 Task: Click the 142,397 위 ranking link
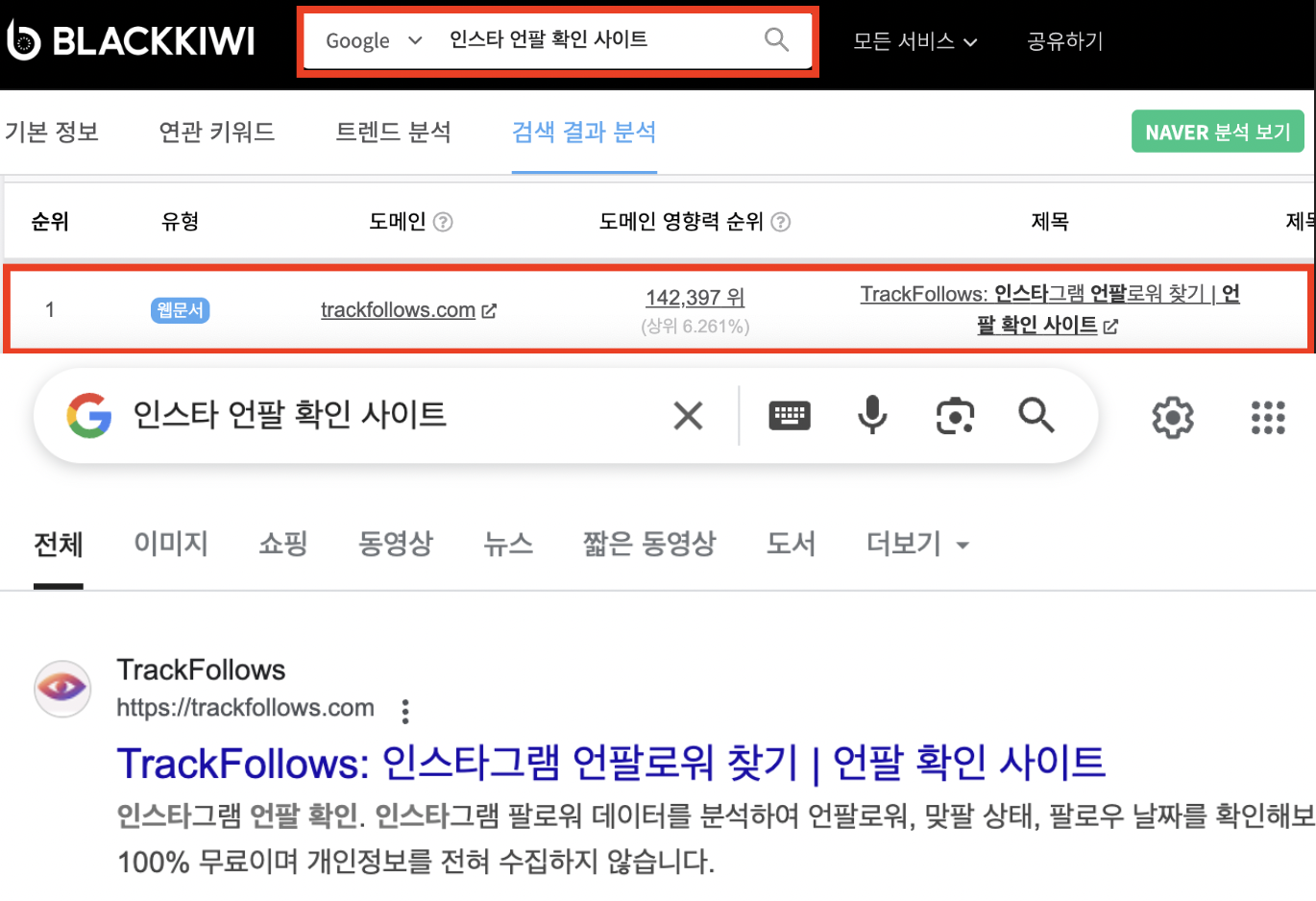[x=695, y=298]
